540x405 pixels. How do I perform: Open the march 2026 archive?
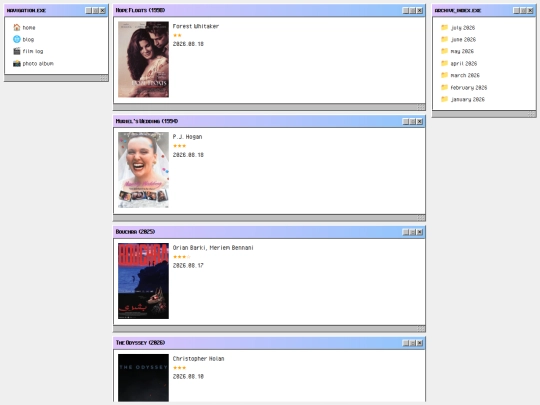(465, 75)
